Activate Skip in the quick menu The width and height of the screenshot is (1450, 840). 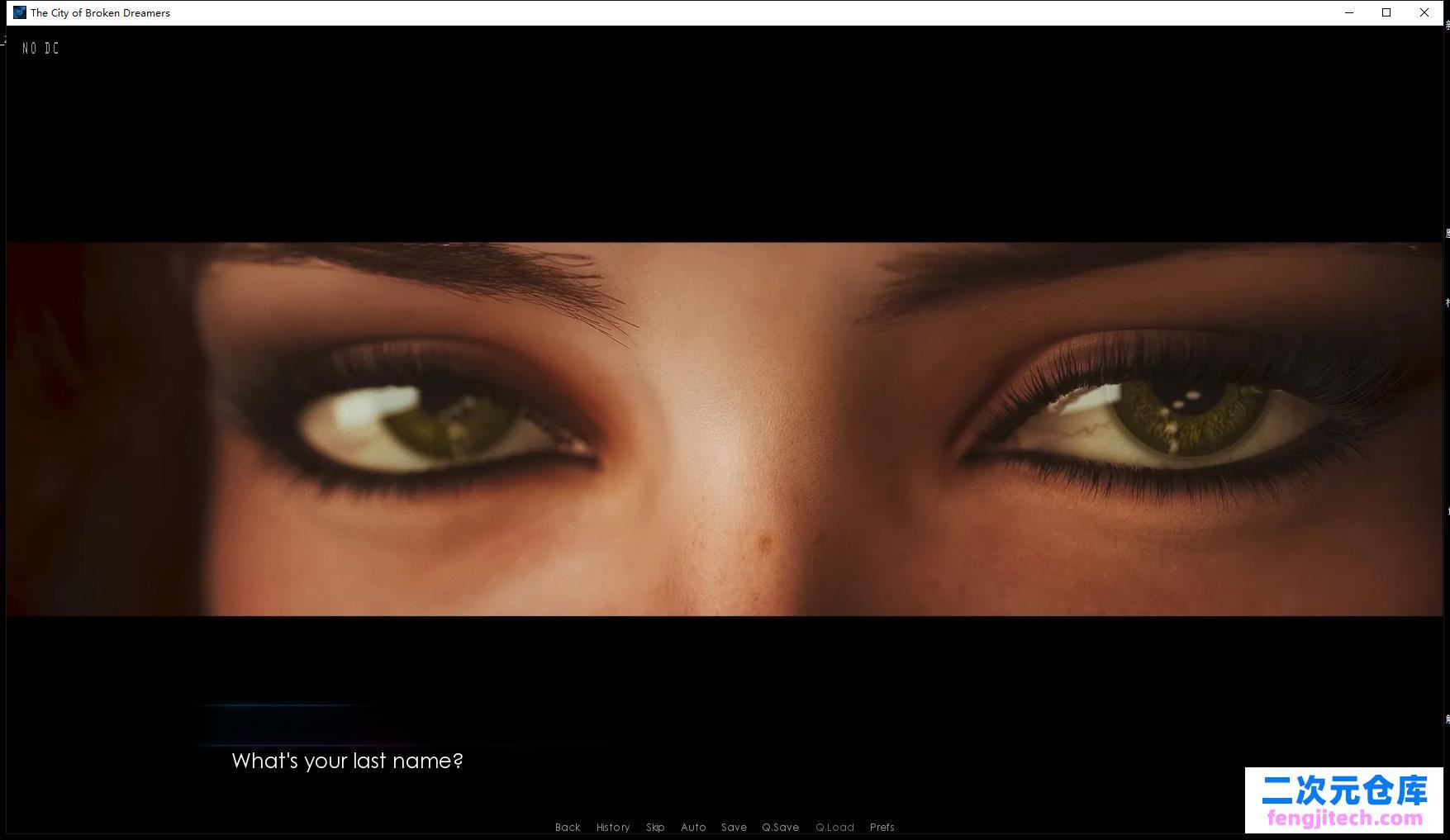point(655,827)
